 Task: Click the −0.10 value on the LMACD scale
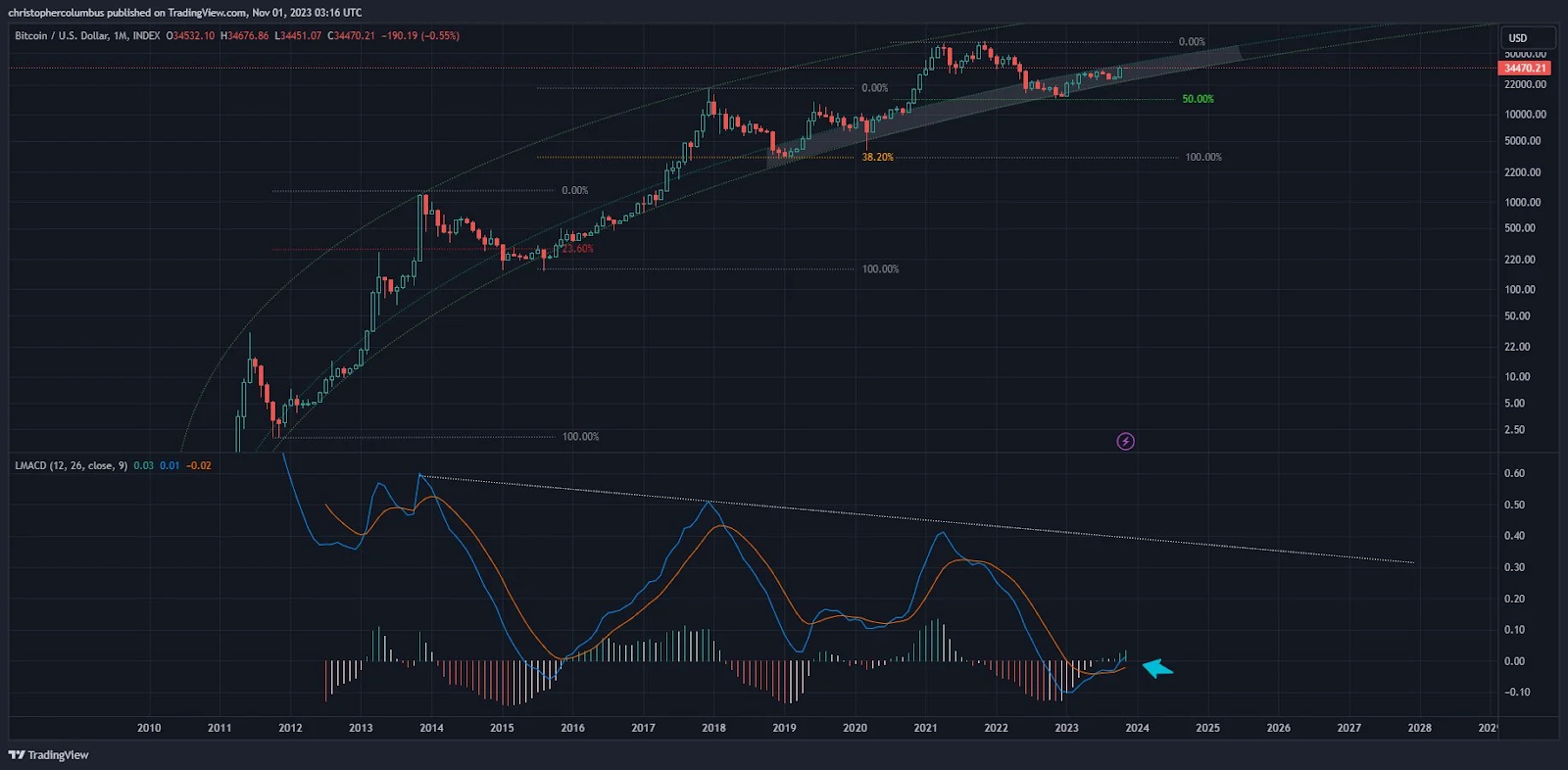1515,693
